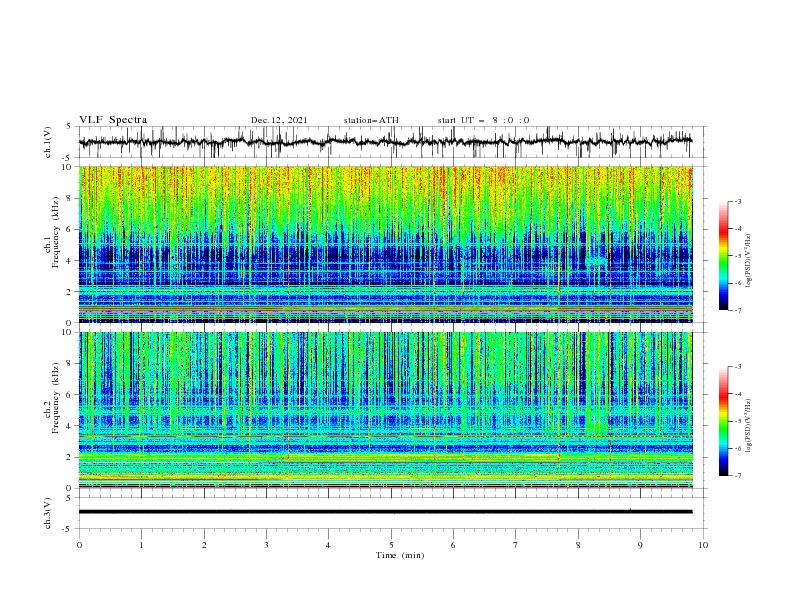Click the ch.1 colorbar '-5' tick label
792x612 pixels.
click(737, 256)
